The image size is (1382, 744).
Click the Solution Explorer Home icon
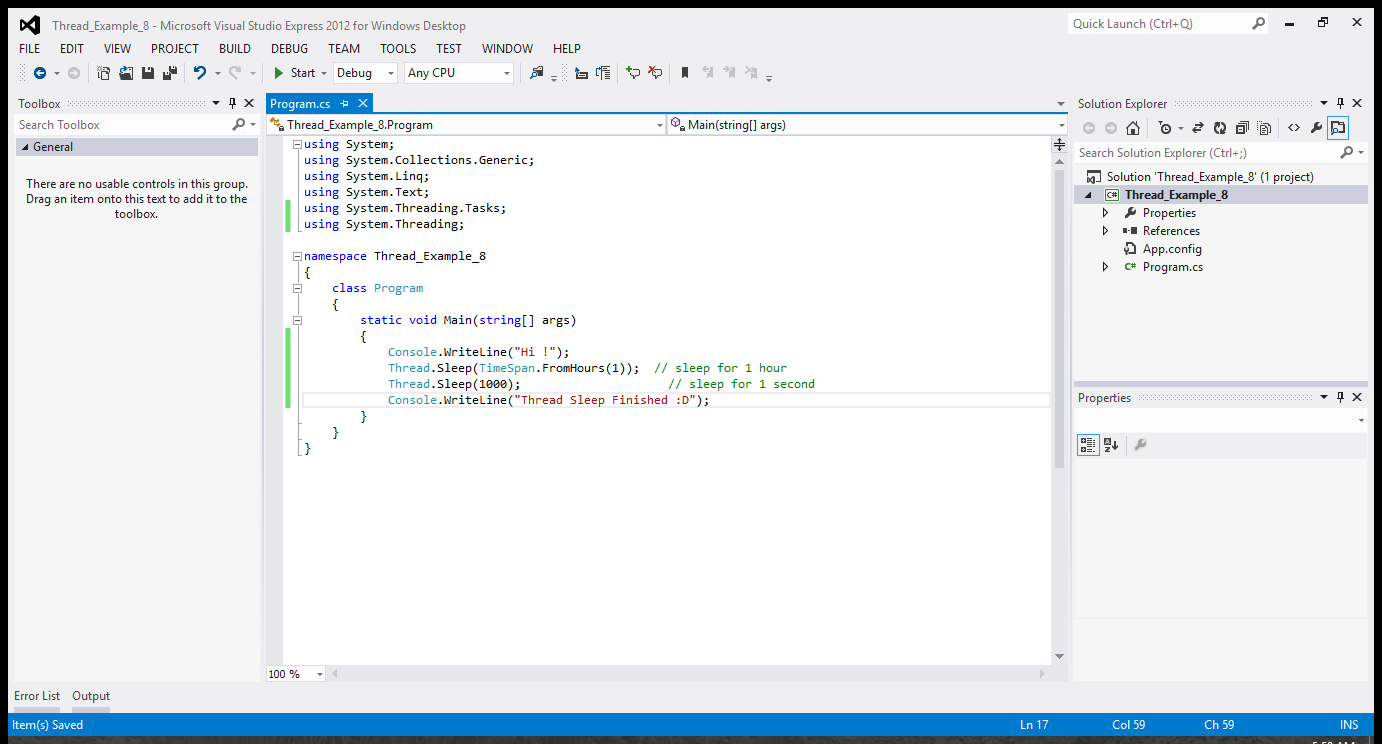click(1133, 128)
